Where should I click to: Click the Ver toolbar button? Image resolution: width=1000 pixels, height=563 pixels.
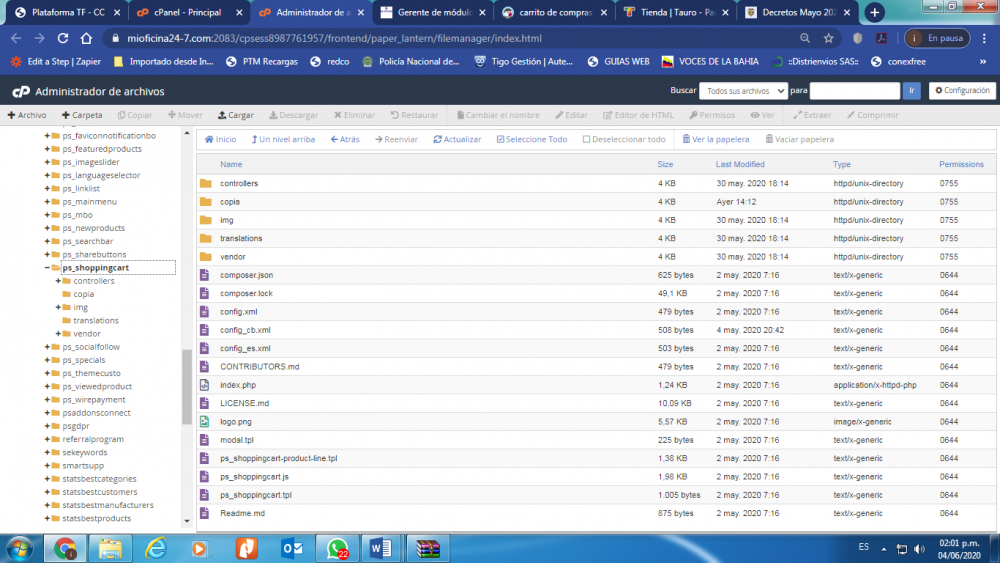[x=762, y=115]
